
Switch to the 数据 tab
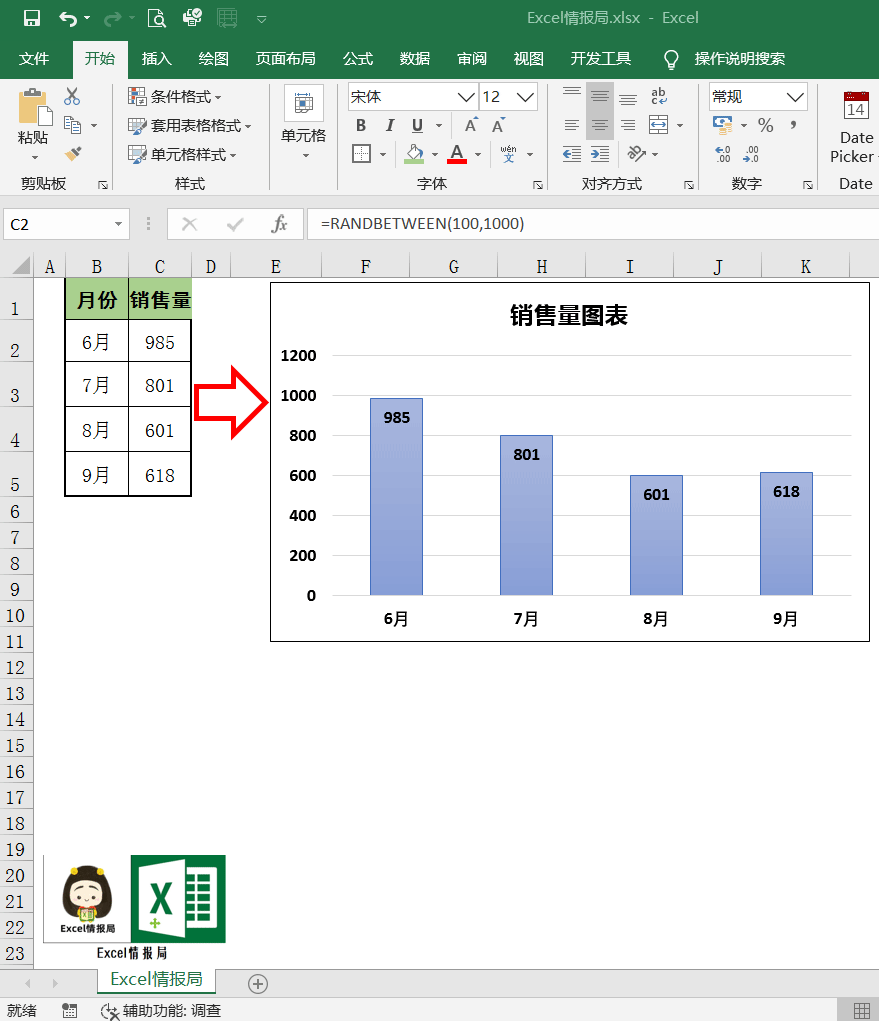[415, 59]
